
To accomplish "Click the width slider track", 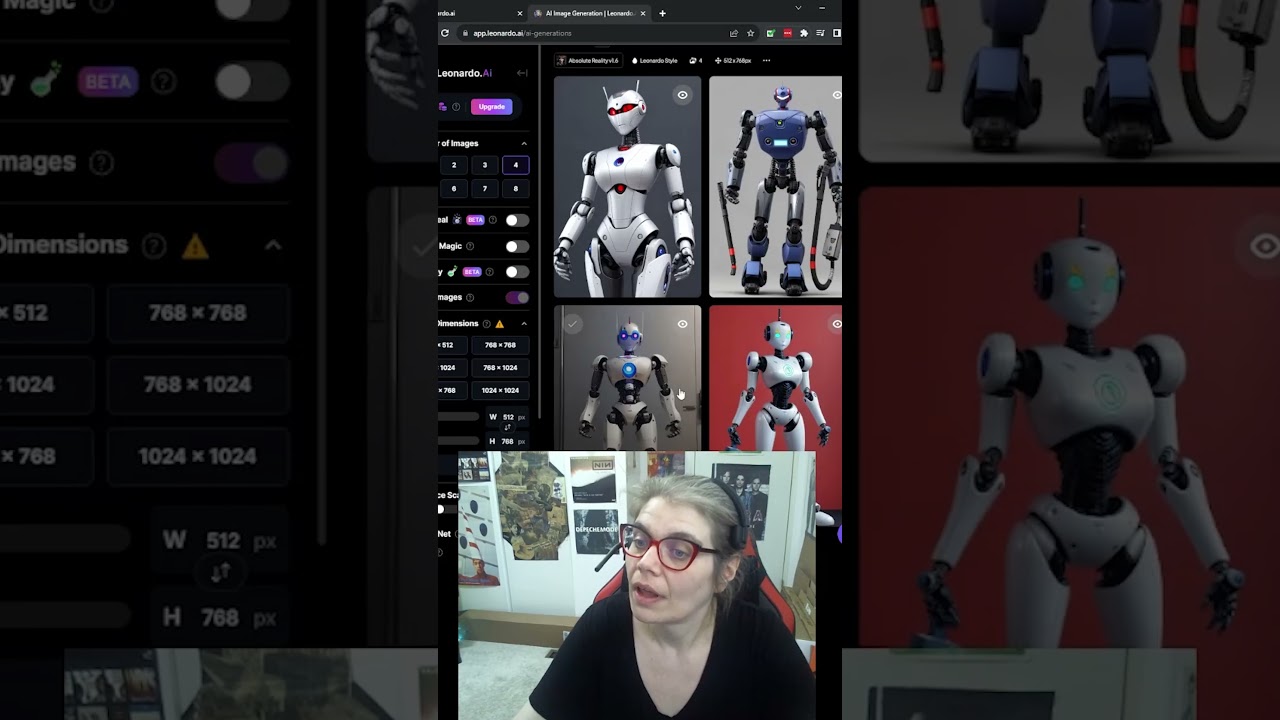I will [x=459, y=416].
